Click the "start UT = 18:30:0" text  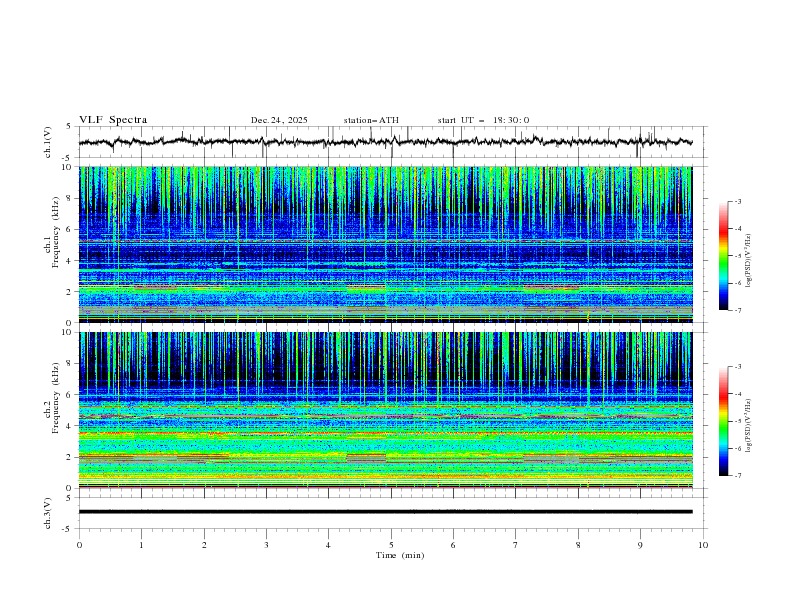[x=483, y=120]
